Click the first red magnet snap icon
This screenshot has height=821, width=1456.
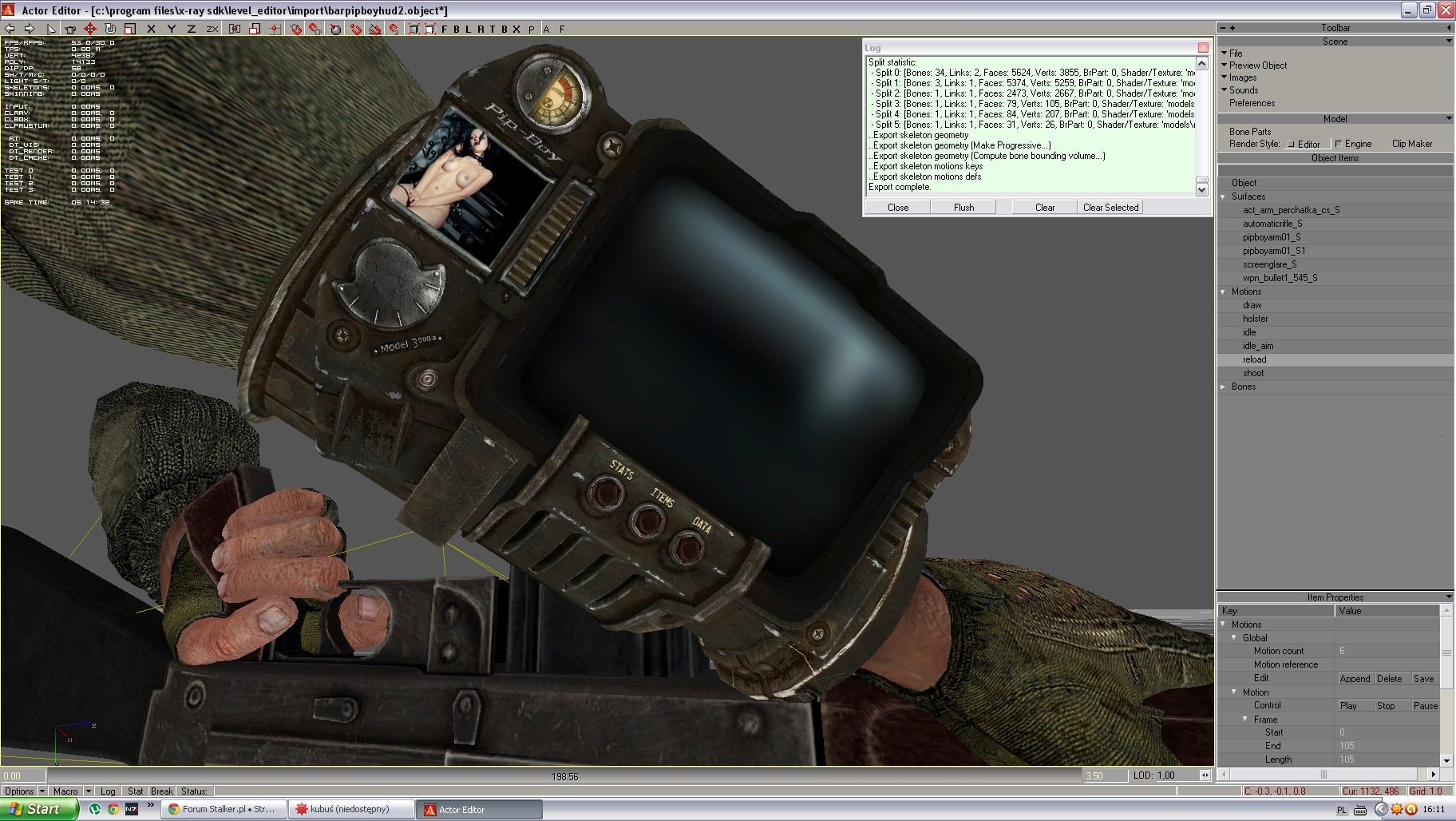pyautogui.click(x=296, y=29)
